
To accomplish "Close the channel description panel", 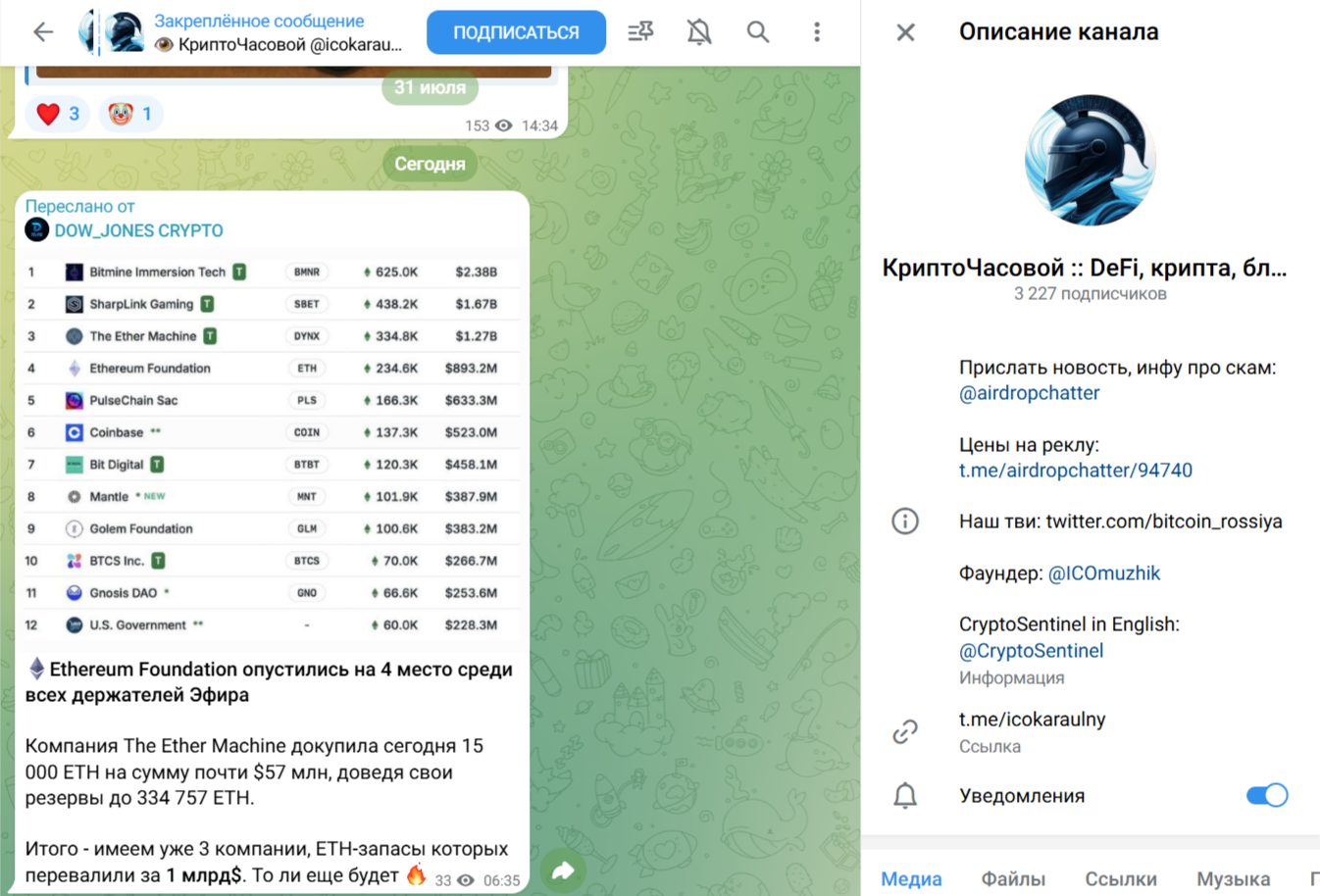I will [x=906, y=32].
